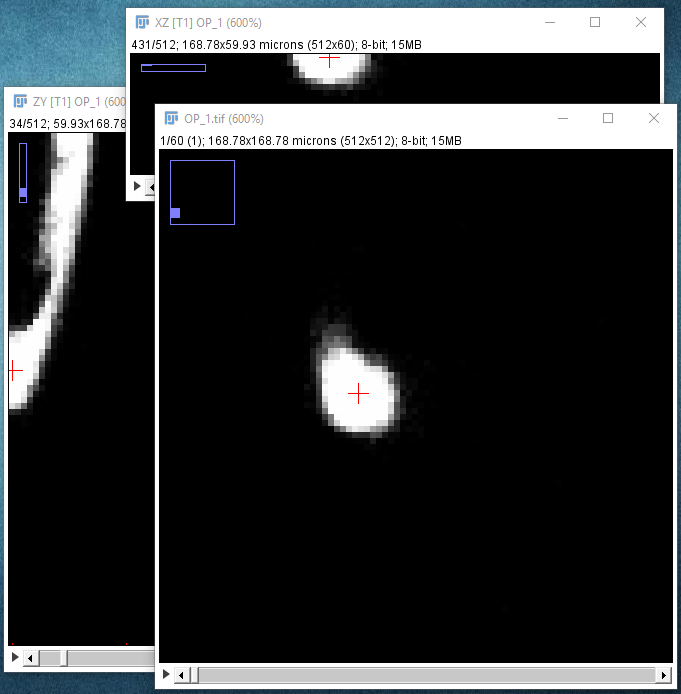Click left scroll arrow of OP_1.tif slice slider
Image resolution: width=681 pixels, height=694 pixels.
[181, 675]
